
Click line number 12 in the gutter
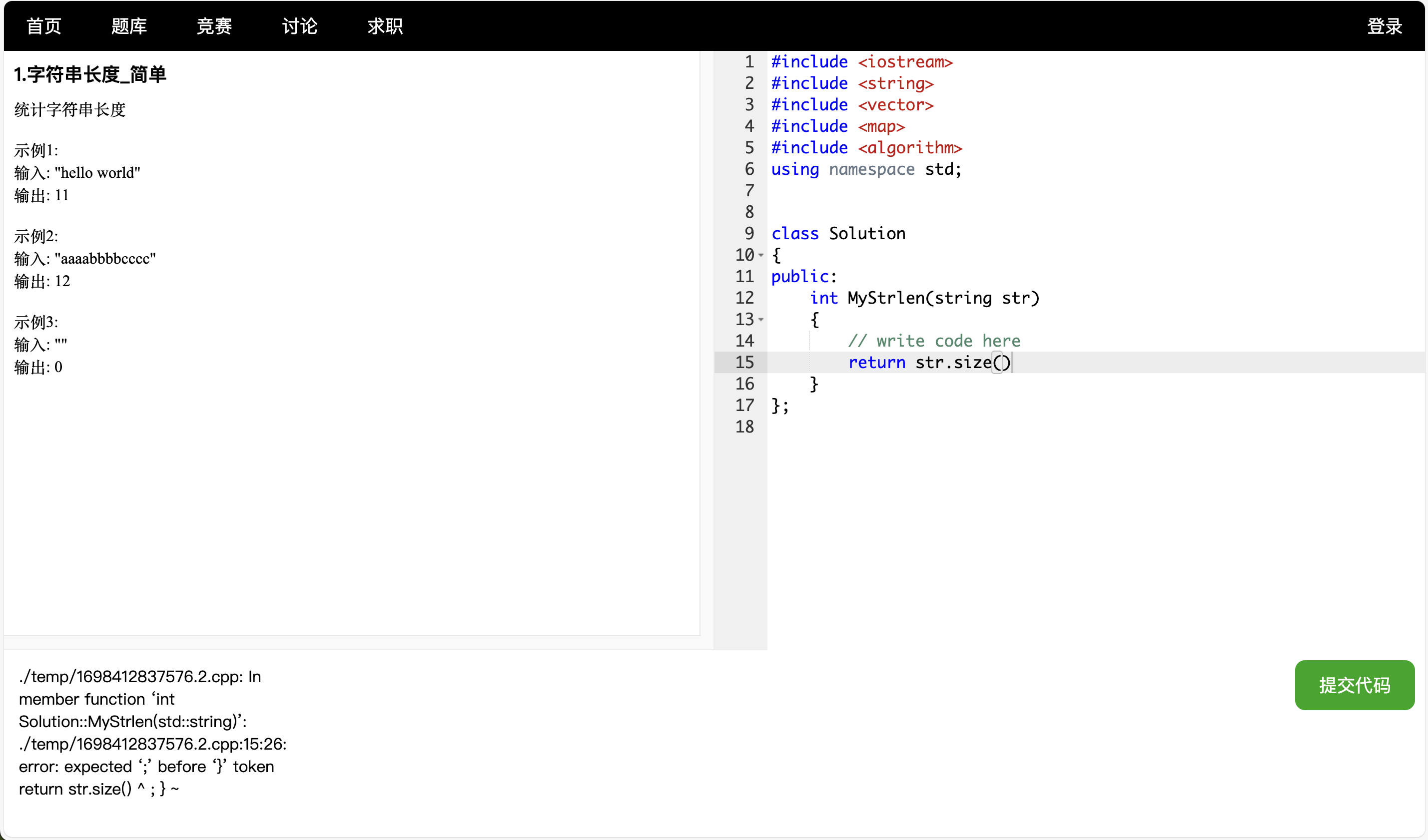(744, 298)
